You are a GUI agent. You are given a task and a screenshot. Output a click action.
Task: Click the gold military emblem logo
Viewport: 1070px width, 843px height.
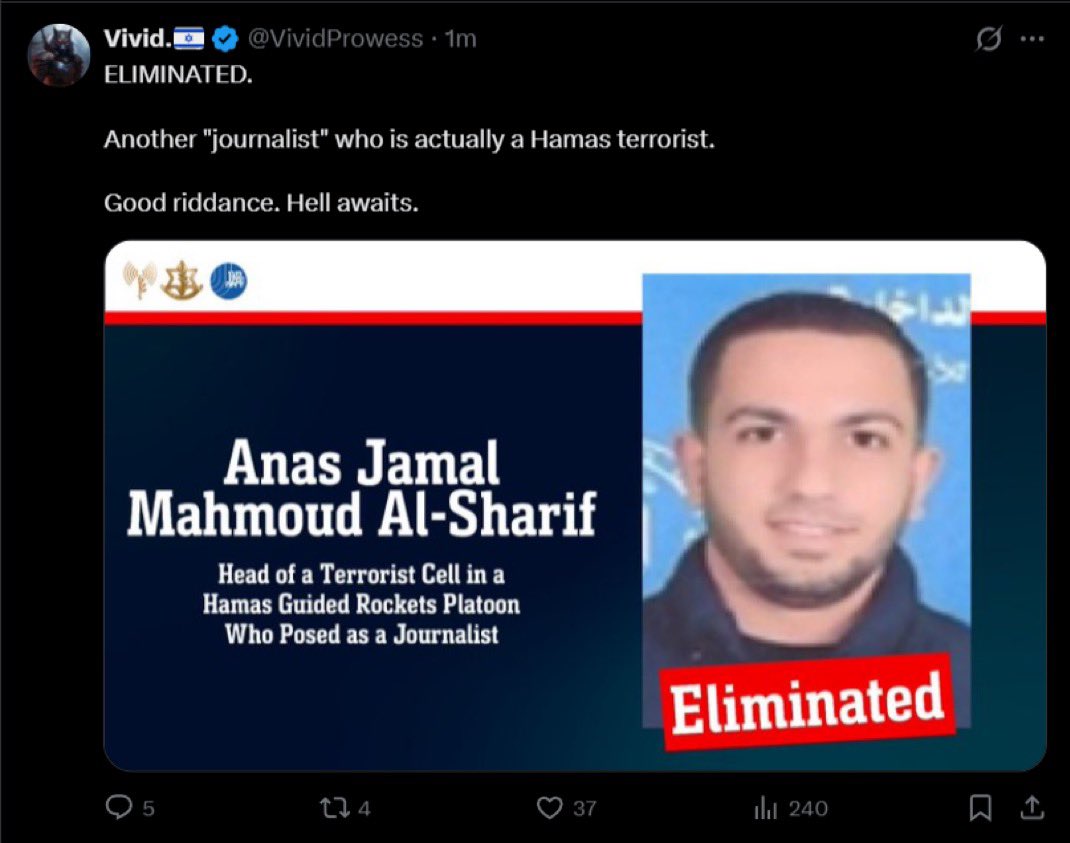click(182, 281)
